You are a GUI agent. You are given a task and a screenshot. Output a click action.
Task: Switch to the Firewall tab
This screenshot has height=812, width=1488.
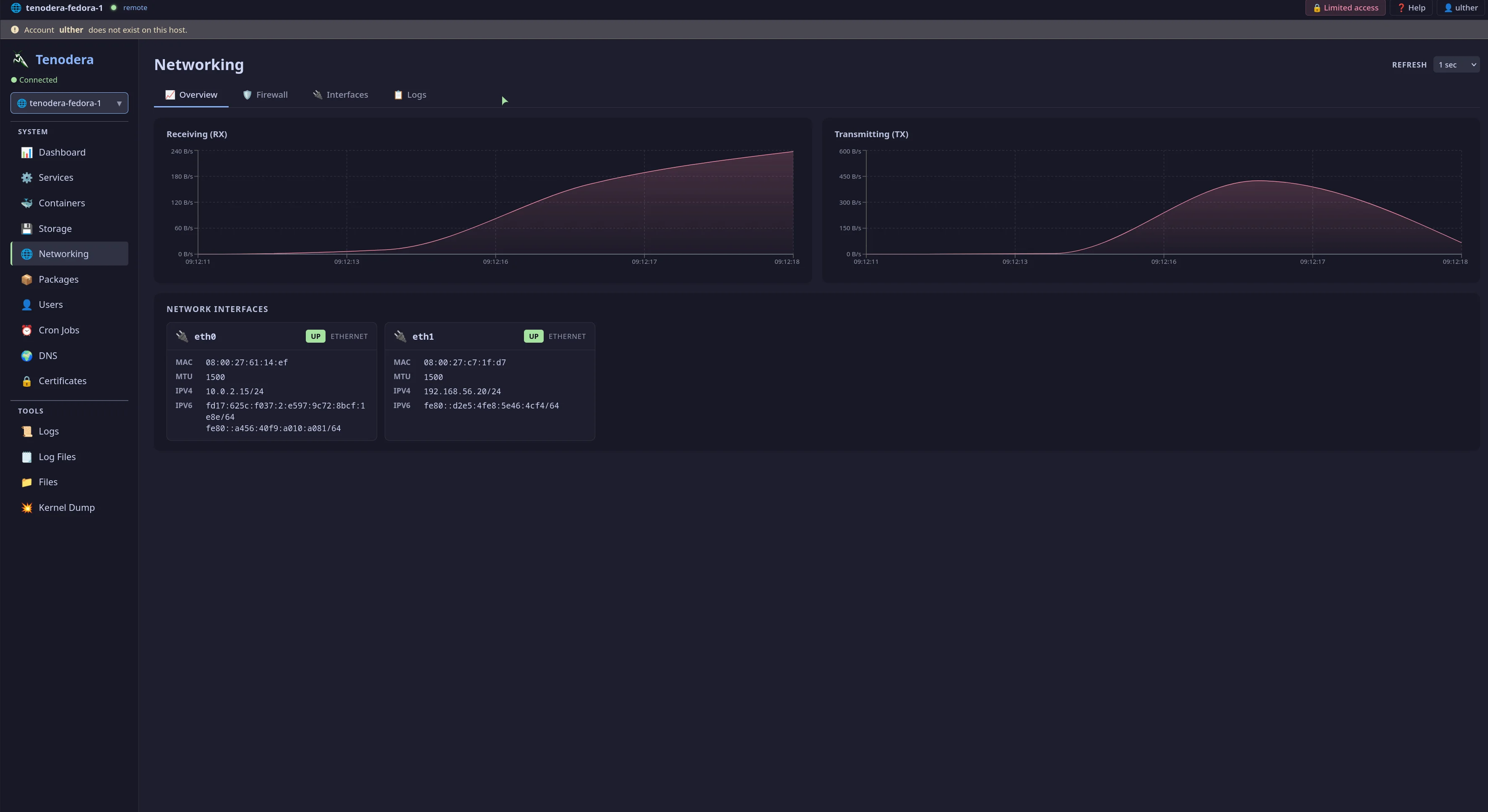tap(265, 95)
